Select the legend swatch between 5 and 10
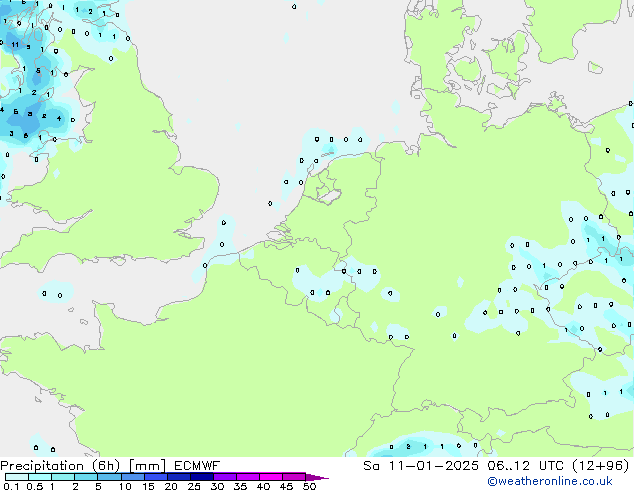The height and width of the screenshot is (490, 634). click(110, 477)
